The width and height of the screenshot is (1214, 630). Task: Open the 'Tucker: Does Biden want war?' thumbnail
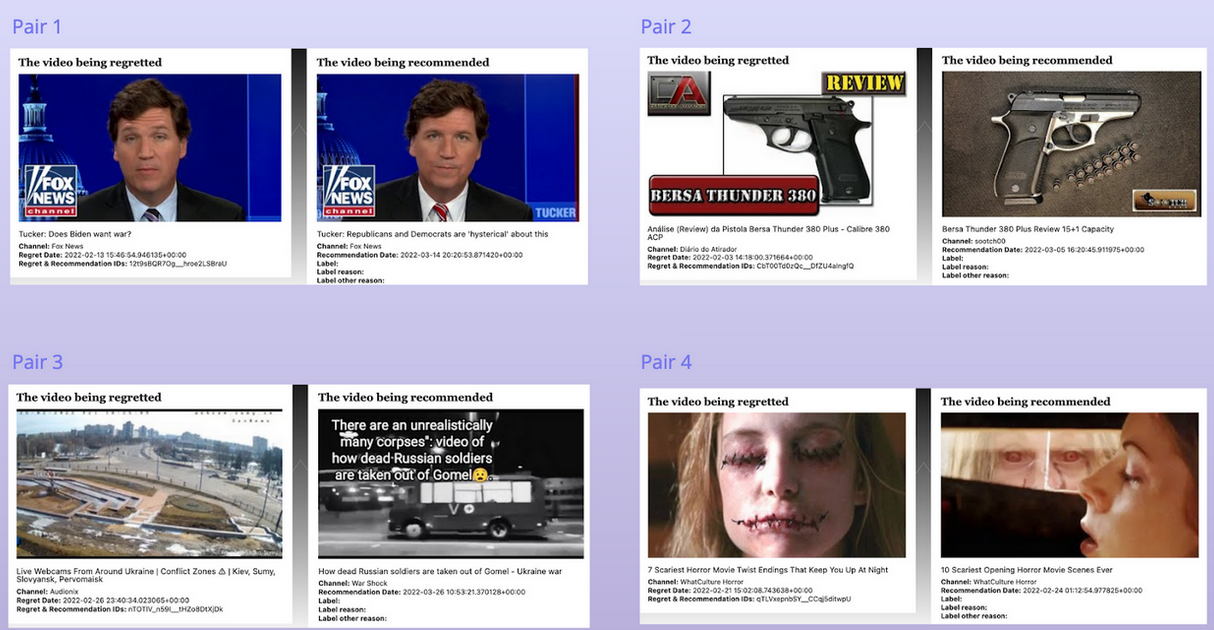[150, 148]
